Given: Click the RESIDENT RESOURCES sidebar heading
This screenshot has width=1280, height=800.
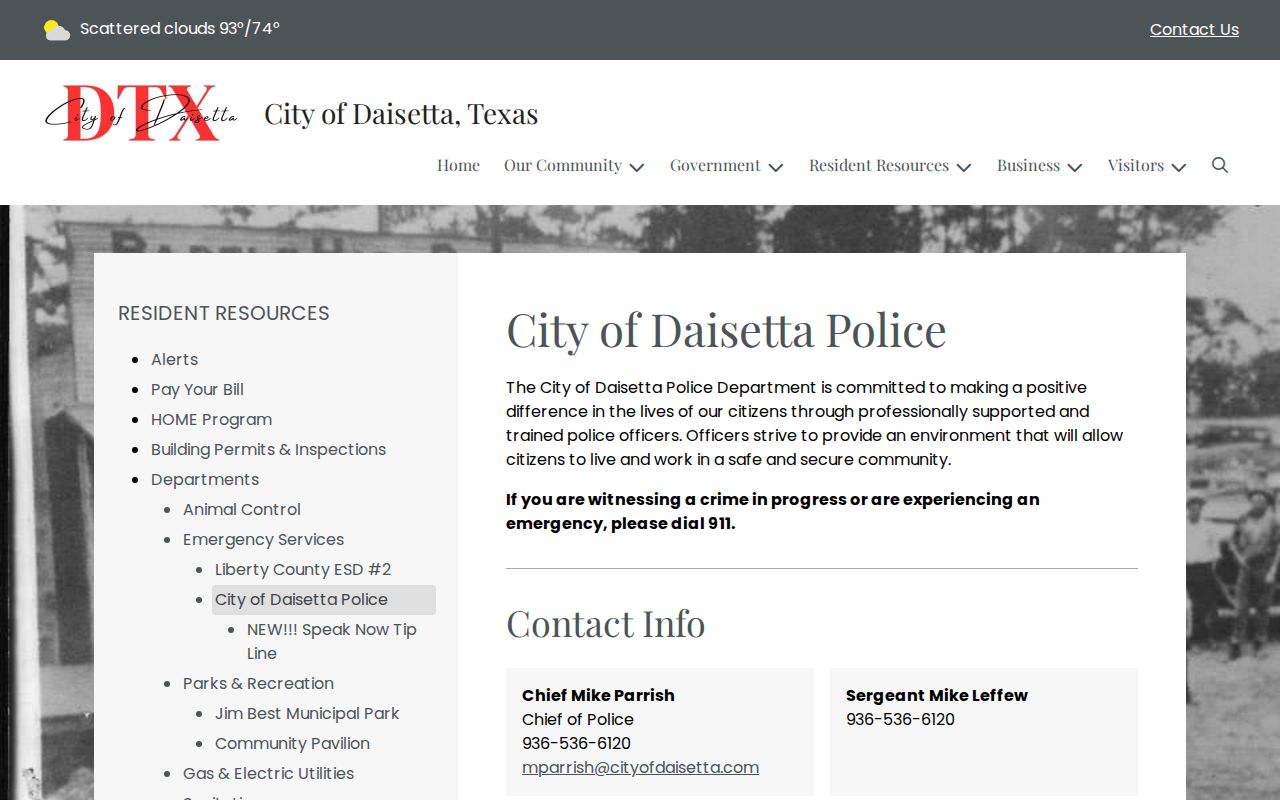Looking at the screenshot, I should (224, 313).
